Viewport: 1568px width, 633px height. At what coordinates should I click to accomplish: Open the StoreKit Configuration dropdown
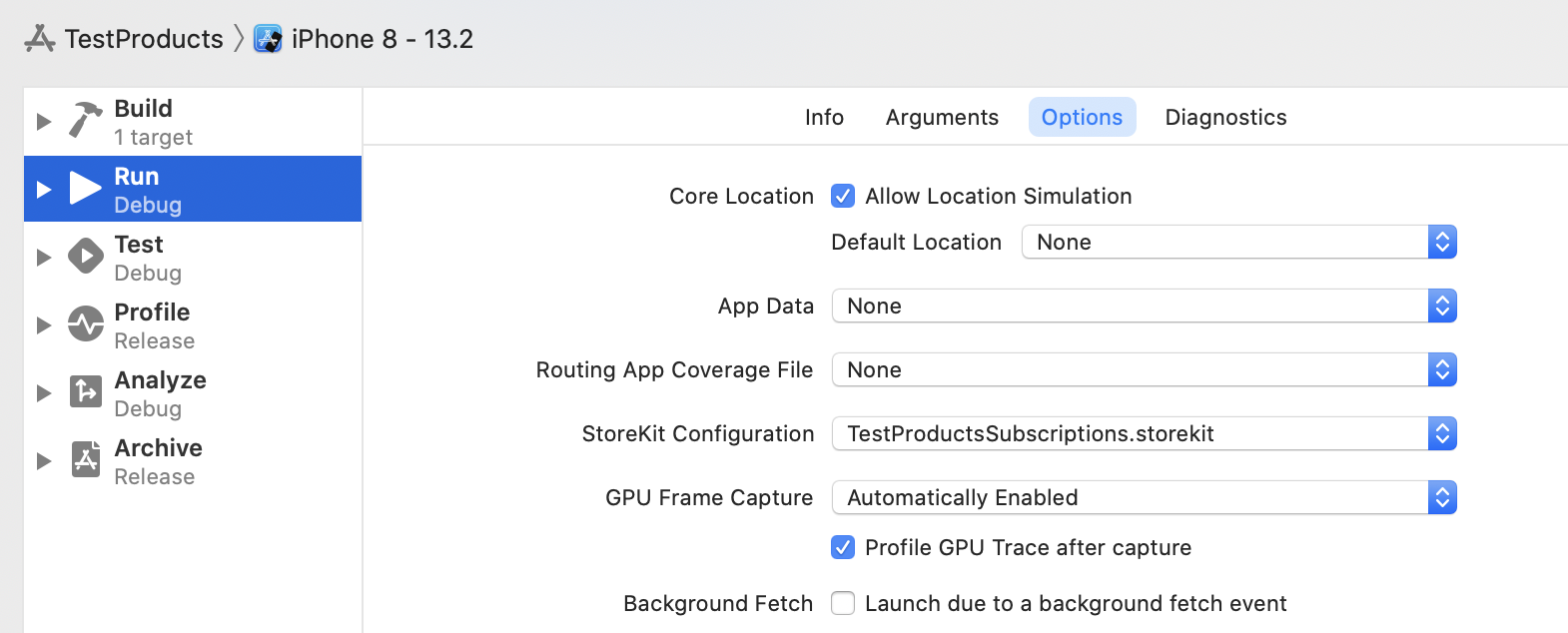(1144, 433)
